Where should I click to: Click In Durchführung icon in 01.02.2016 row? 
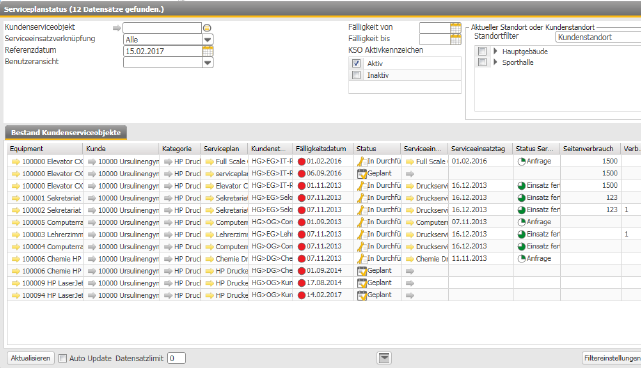coord(362,162)
